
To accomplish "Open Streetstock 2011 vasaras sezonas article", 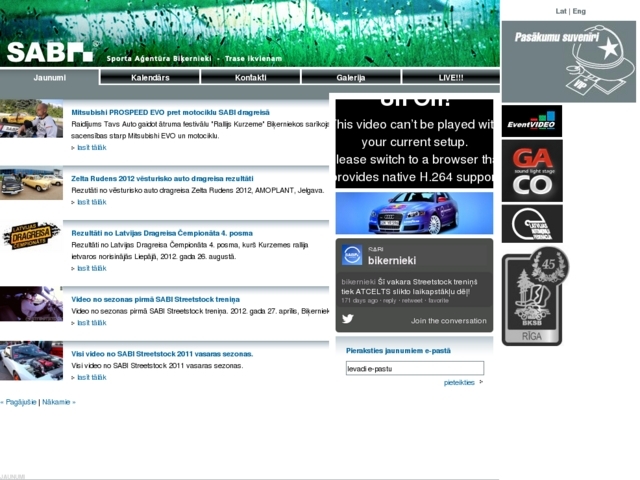I will [162, 354].
